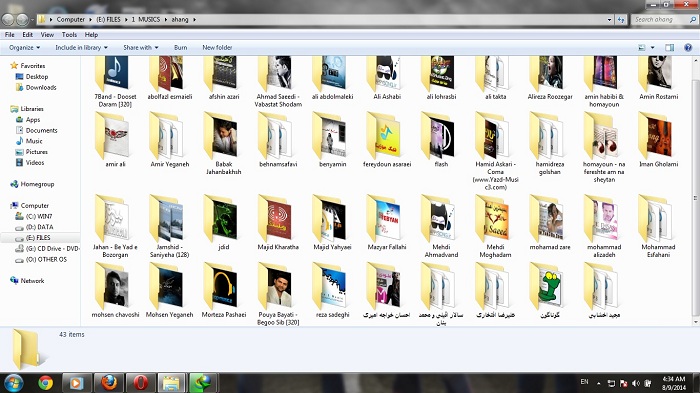Screen dimensions: 700x393
Task: Click the Search ahang input field
Action: pyautogui.click(x=664, y=20)
